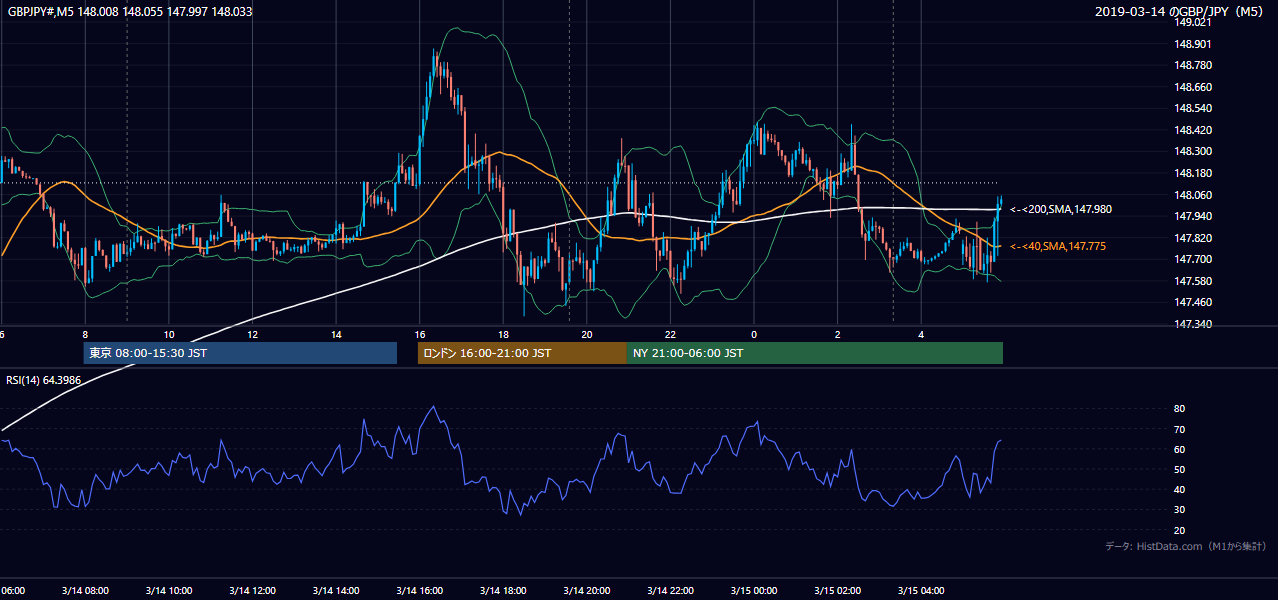Click the hour 16 label under price chart
The width and height of the screenshot is (1278, 600).
pyautogui.click(x=420, y=335)
